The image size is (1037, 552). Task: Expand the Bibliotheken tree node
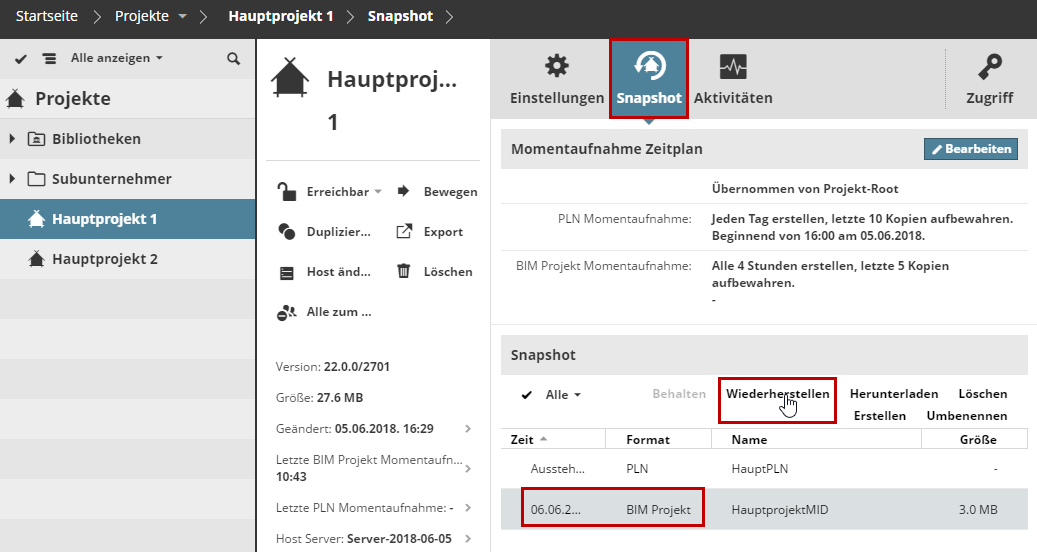point(12,139)
